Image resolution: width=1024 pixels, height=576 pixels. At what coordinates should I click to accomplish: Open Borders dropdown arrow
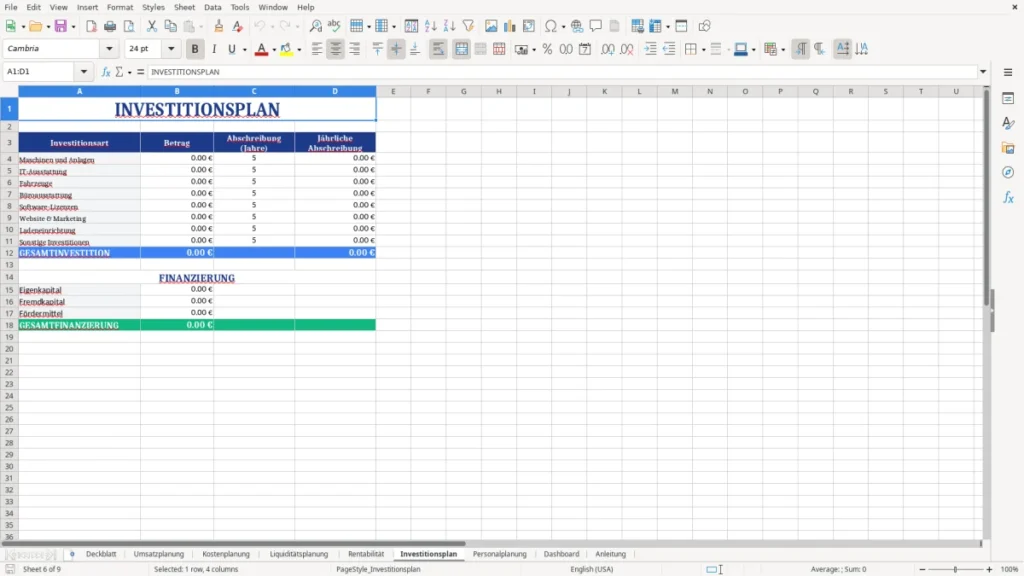703,50
